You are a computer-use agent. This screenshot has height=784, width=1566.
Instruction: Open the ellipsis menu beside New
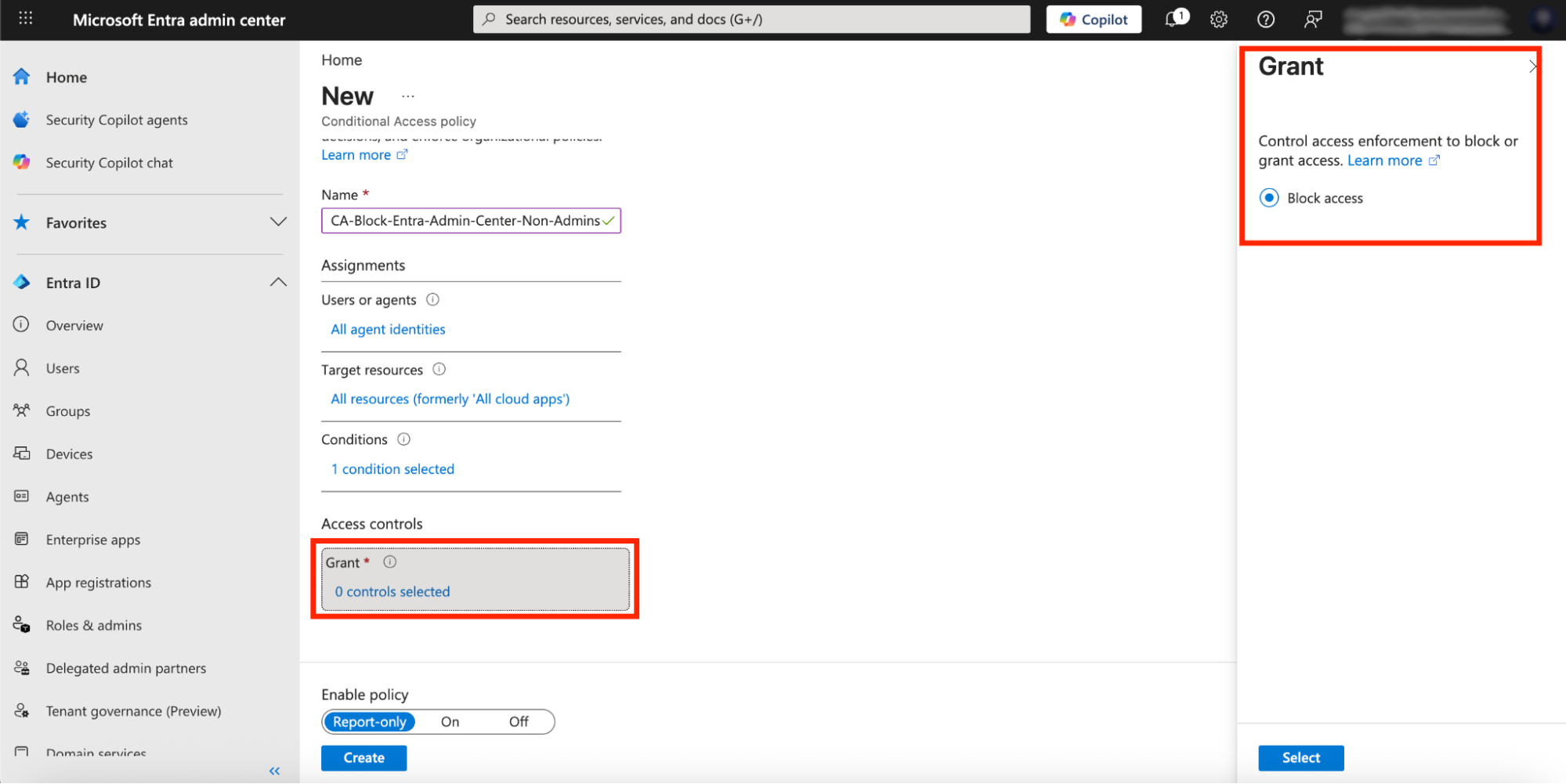[x=407, y=96]
